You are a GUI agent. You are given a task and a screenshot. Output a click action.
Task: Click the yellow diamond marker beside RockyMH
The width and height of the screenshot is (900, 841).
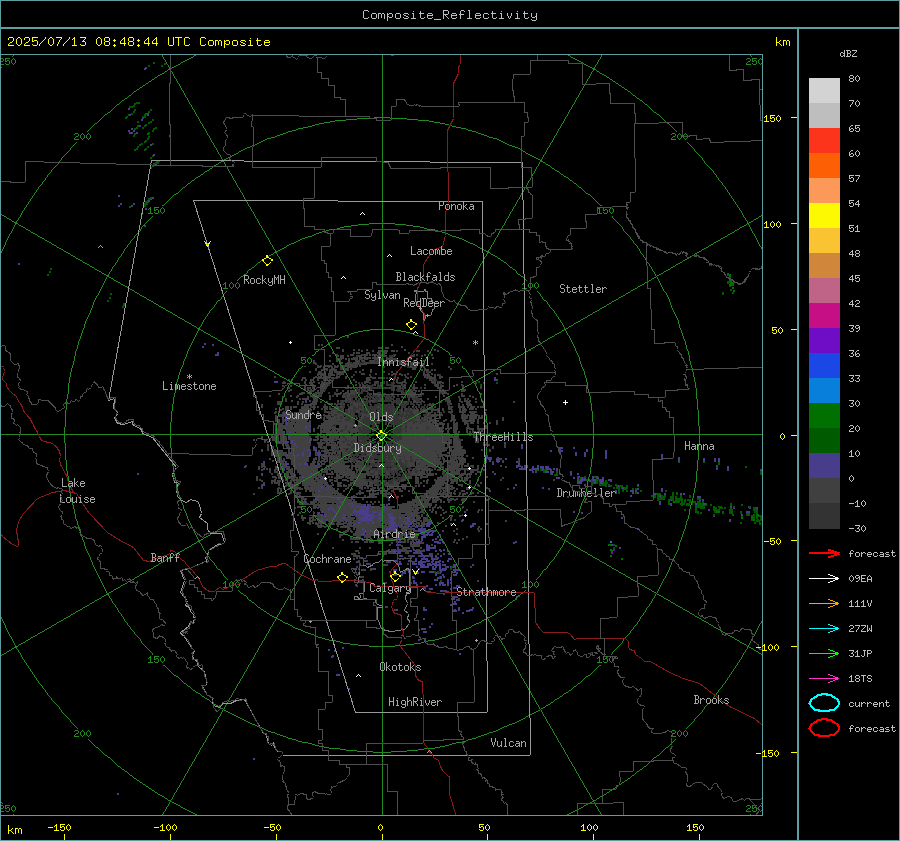[x=267, y=261]
